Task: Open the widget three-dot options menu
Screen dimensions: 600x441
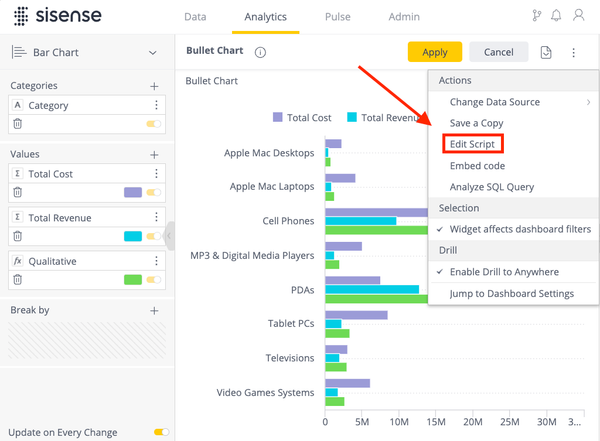Action: pyautogui.click(x=573, y=52)
